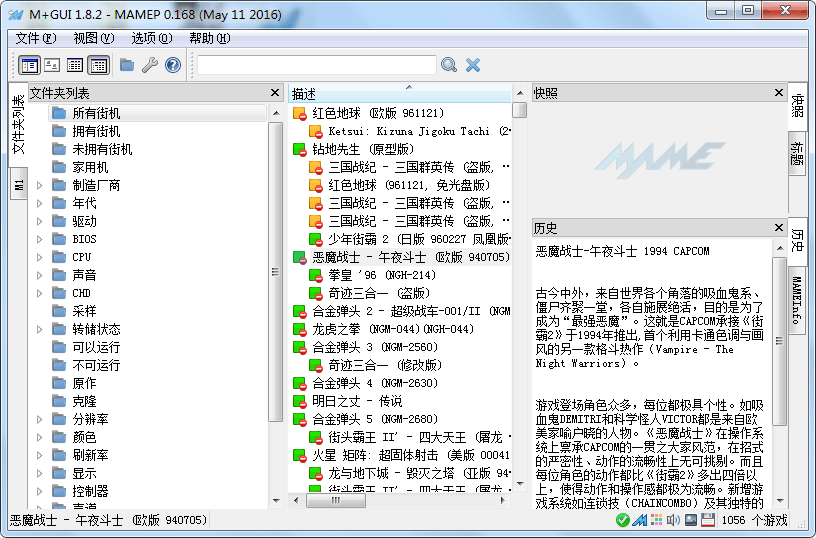Viewport: 816px width, 538px height.
Task: Open the 选项(O) menu
Action: click(x=151, y=38)
